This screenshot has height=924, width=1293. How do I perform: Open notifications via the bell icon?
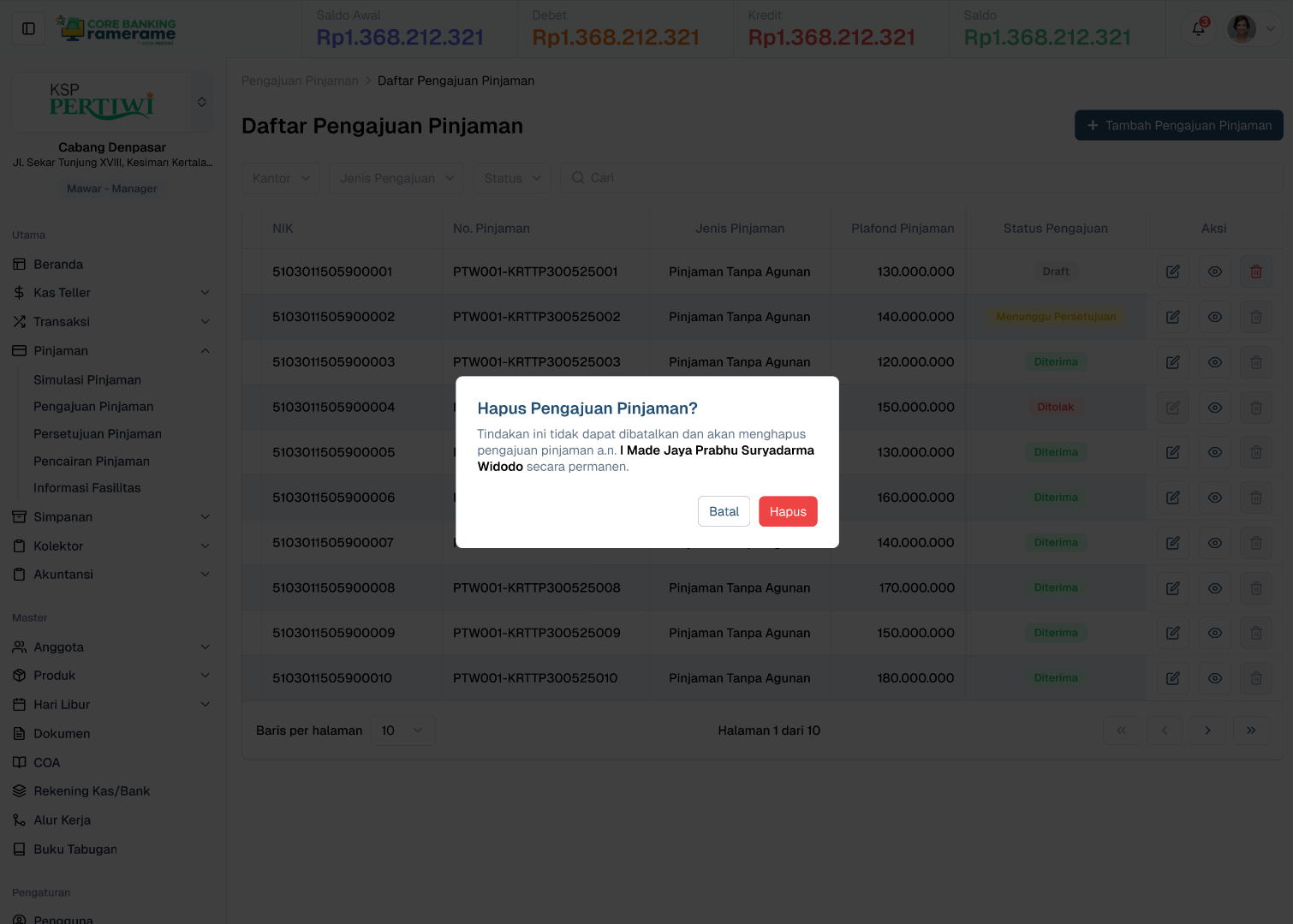pos(1197,28)
